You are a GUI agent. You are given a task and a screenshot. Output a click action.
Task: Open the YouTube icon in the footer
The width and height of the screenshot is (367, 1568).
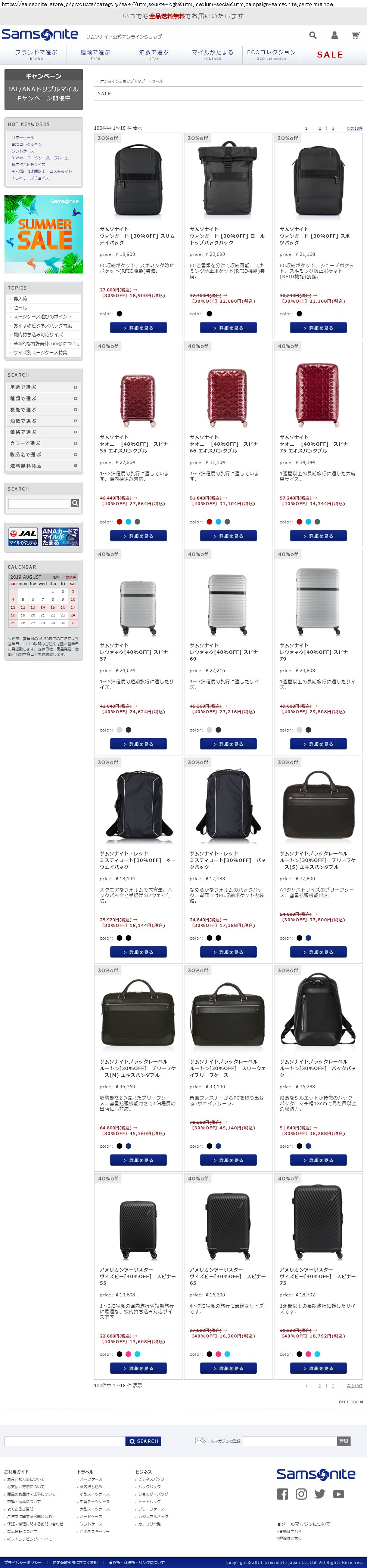[x=339, y=1494]
